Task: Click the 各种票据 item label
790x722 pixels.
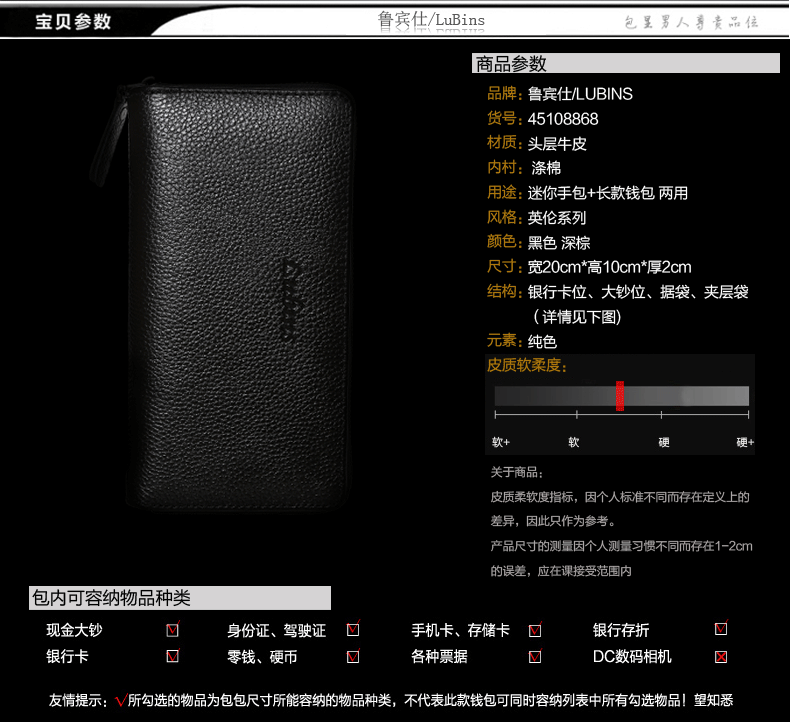Action: [439, 657]
